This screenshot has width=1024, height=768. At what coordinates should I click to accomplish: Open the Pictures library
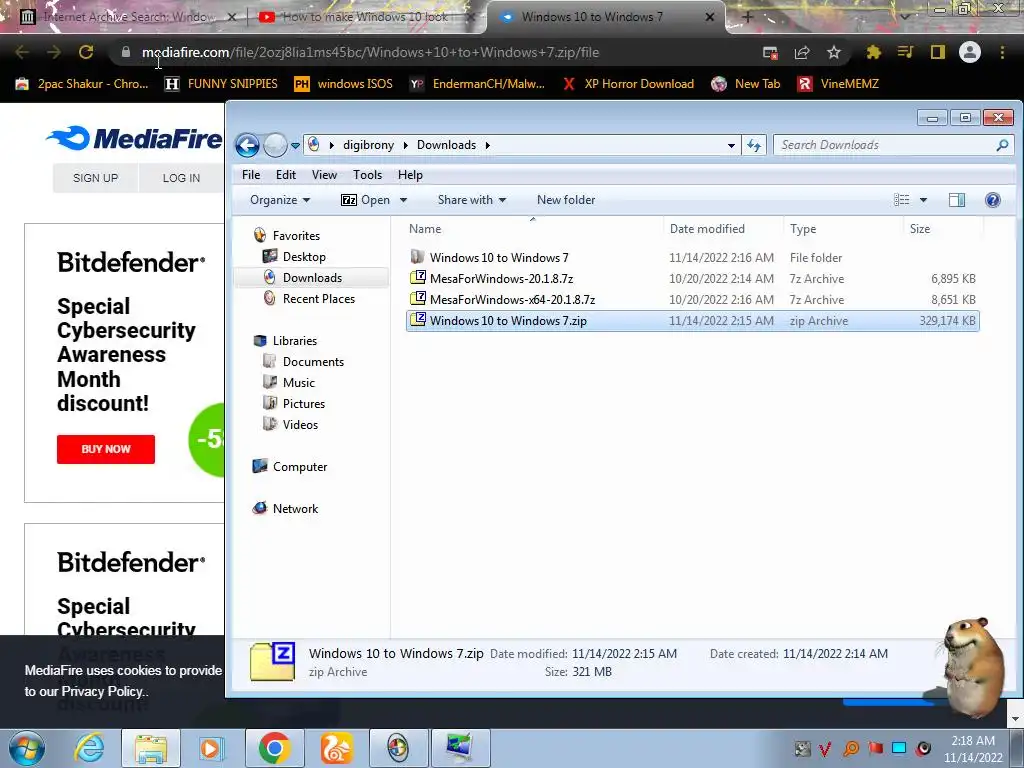tap(304, 404)
